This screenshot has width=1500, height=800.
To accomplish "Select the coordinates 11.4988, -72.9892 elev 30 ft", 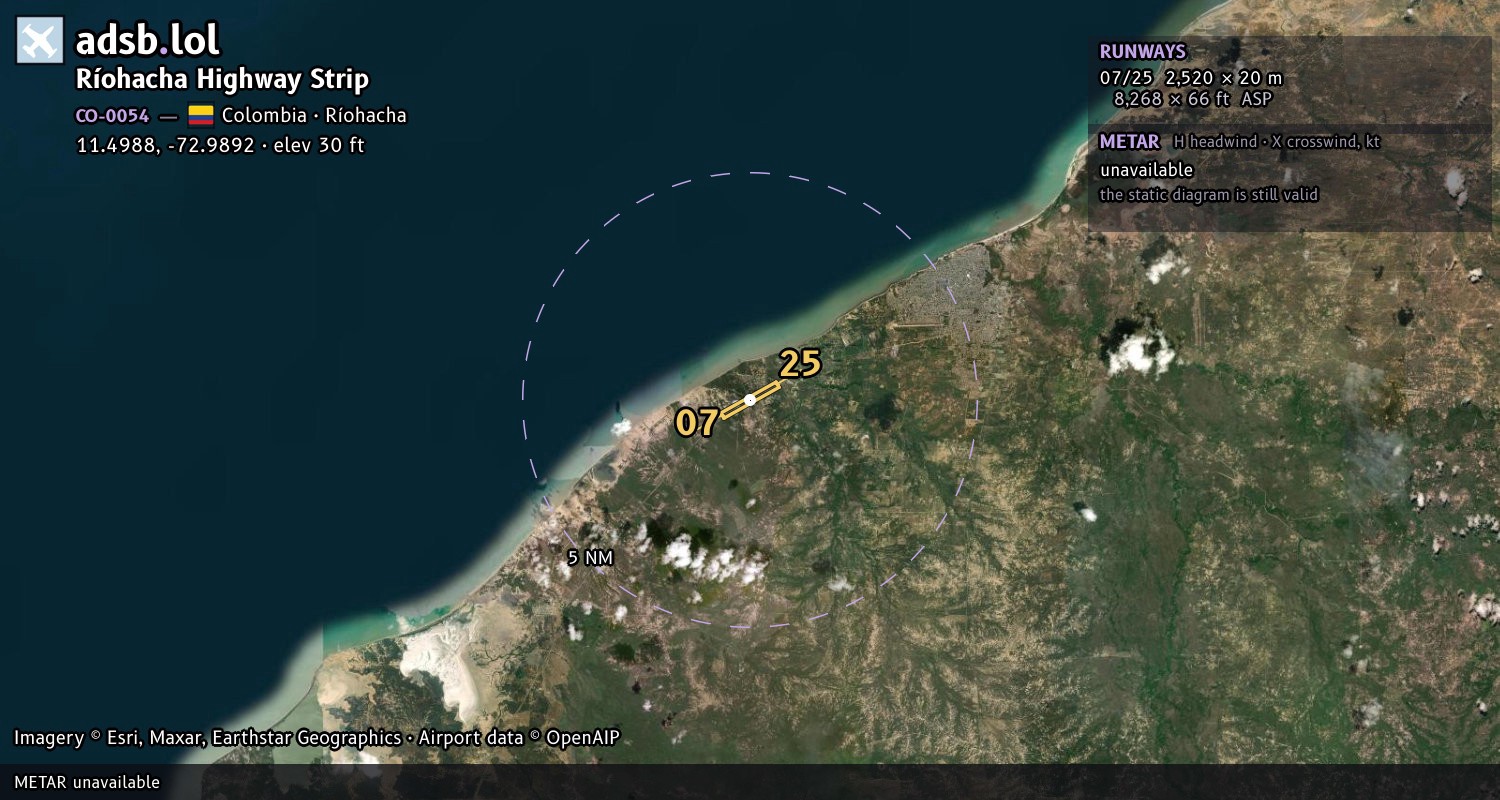I will tap(220, 145).
